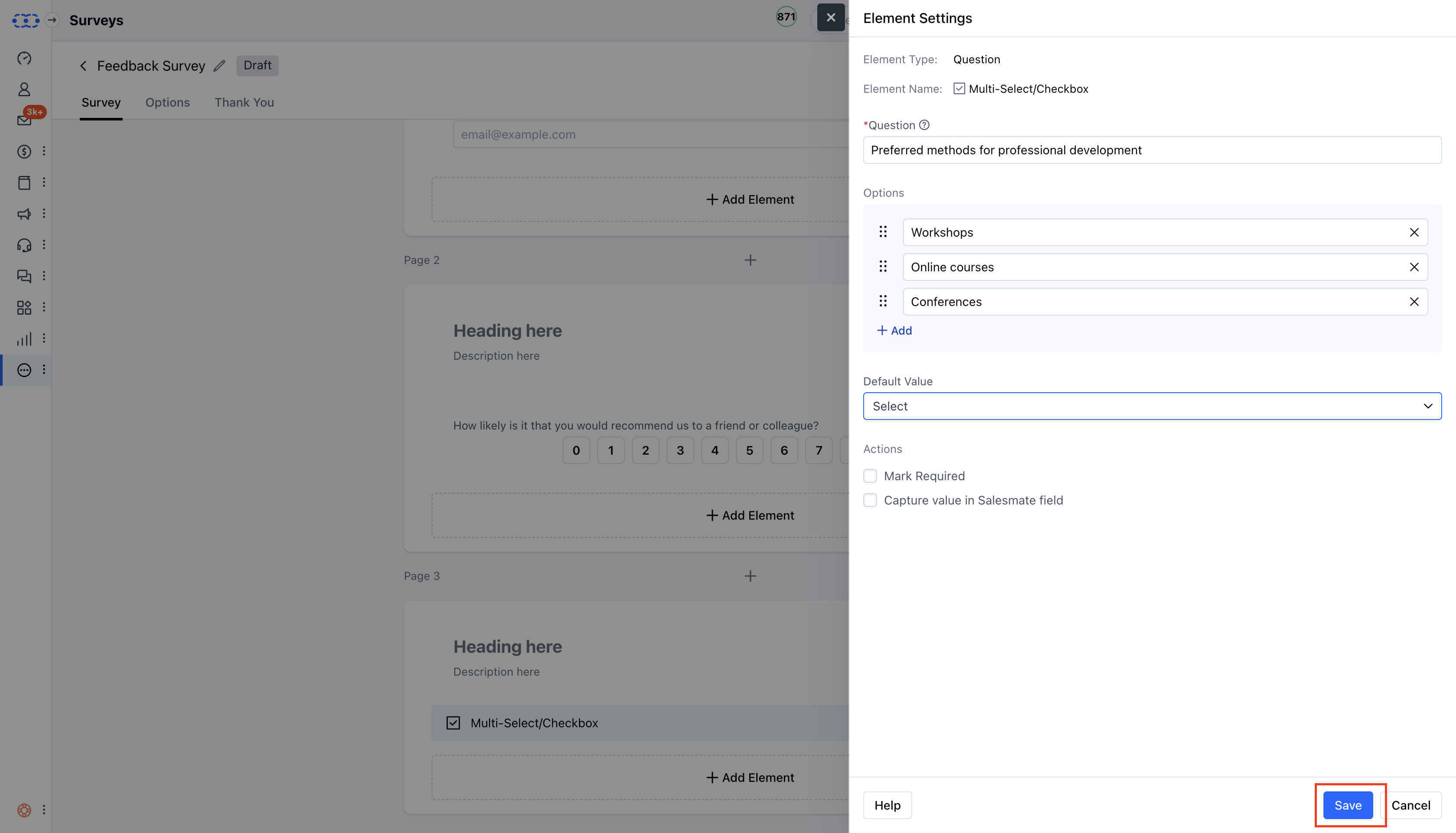Open the reports bar chart sidebar icon
Viewport: 1456px width, 833px height.
tap(24, 338)
